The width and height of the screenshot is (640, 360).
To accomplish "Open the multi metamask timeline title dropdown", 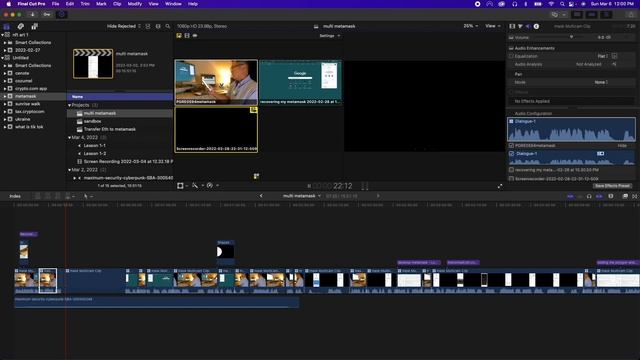I will pyautogui.click(x=302, y=196).
